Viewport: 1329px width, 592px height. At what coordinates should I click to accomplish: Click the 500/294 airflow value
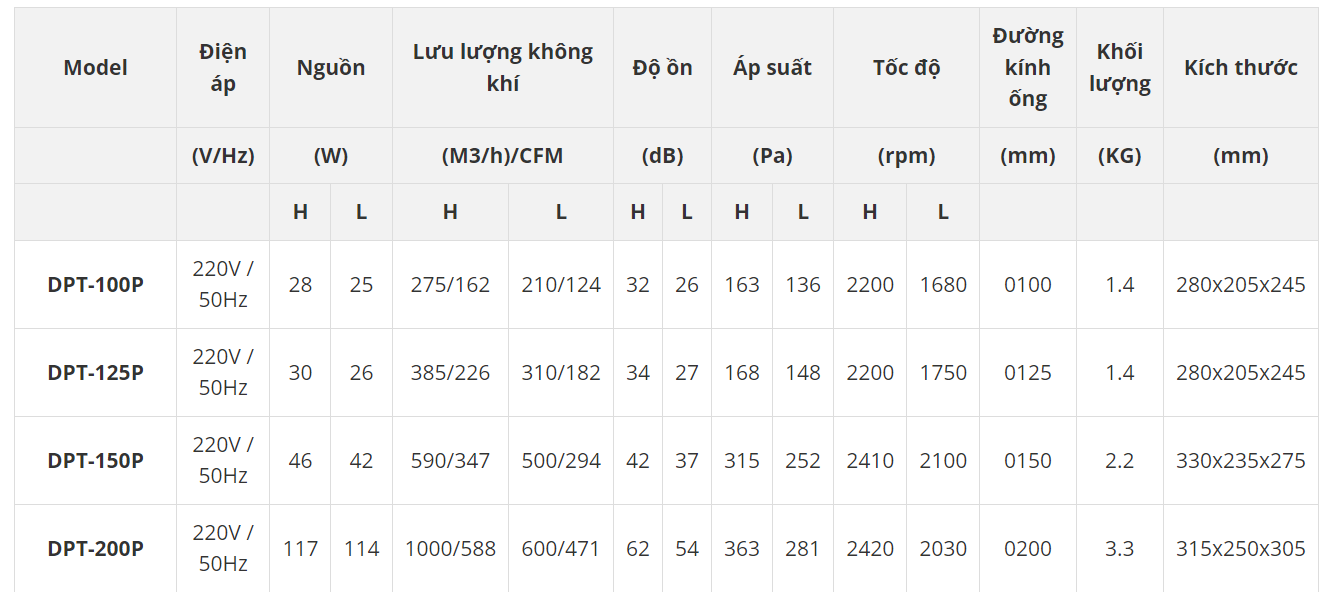(561, 461)
